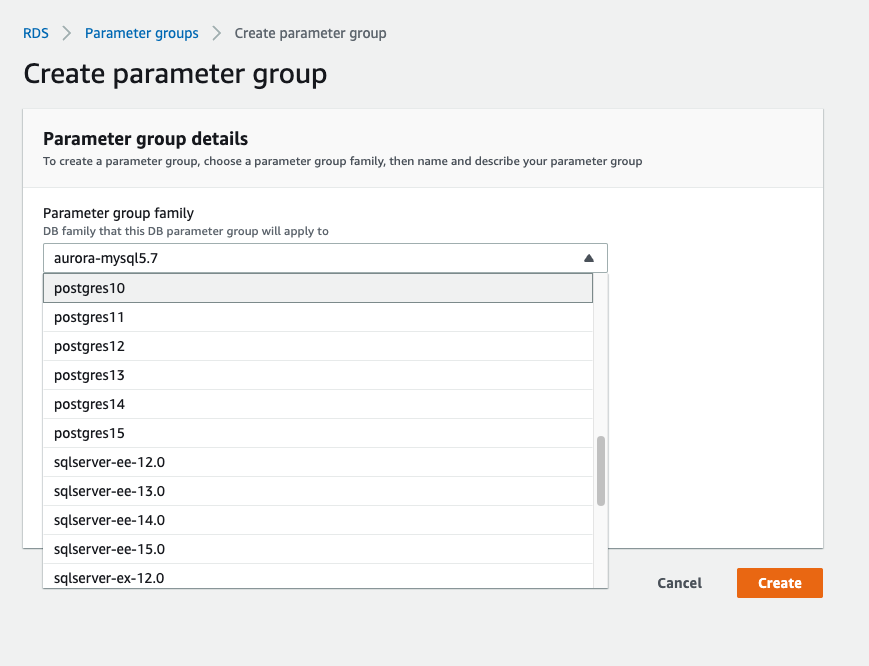Select postgres10 from the list

(x=318, y=288)
